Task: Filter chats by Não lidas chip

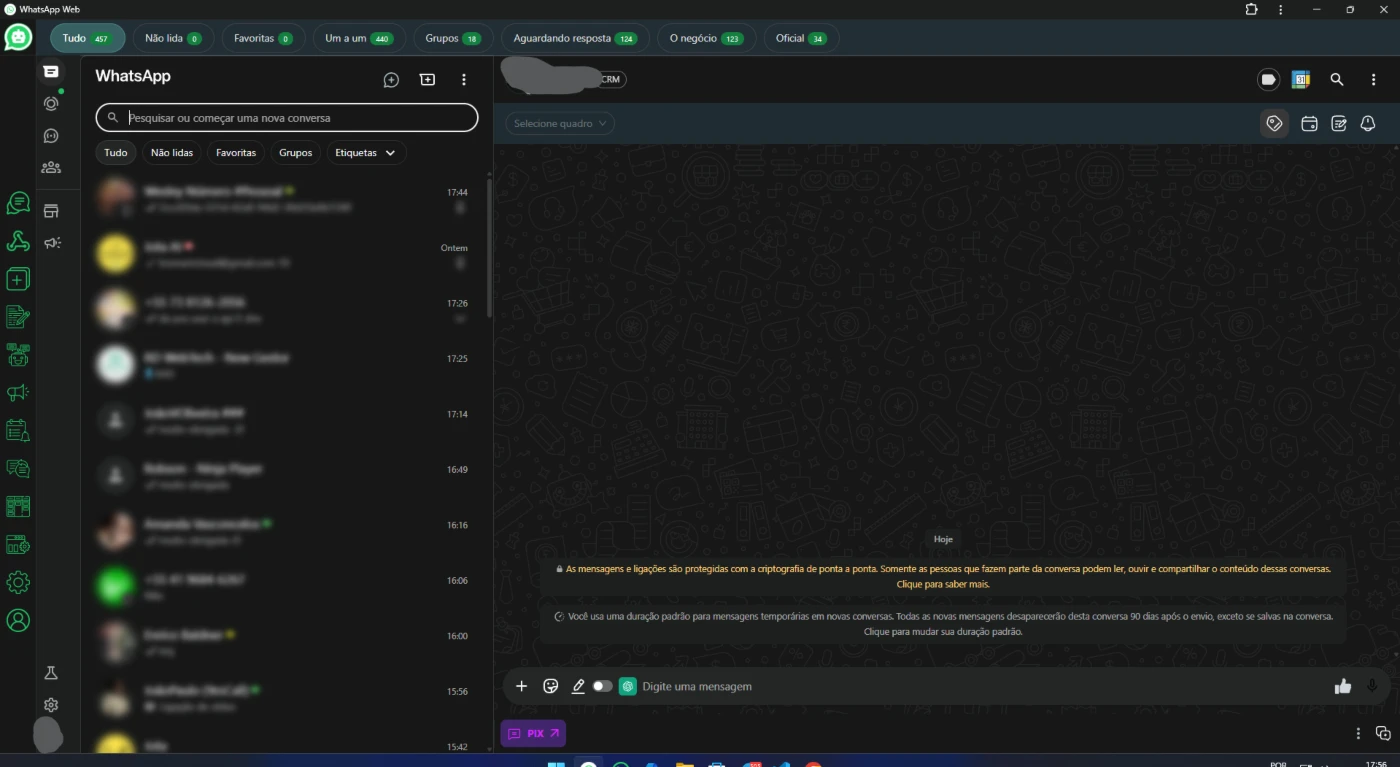Action: tap(172, 153)
